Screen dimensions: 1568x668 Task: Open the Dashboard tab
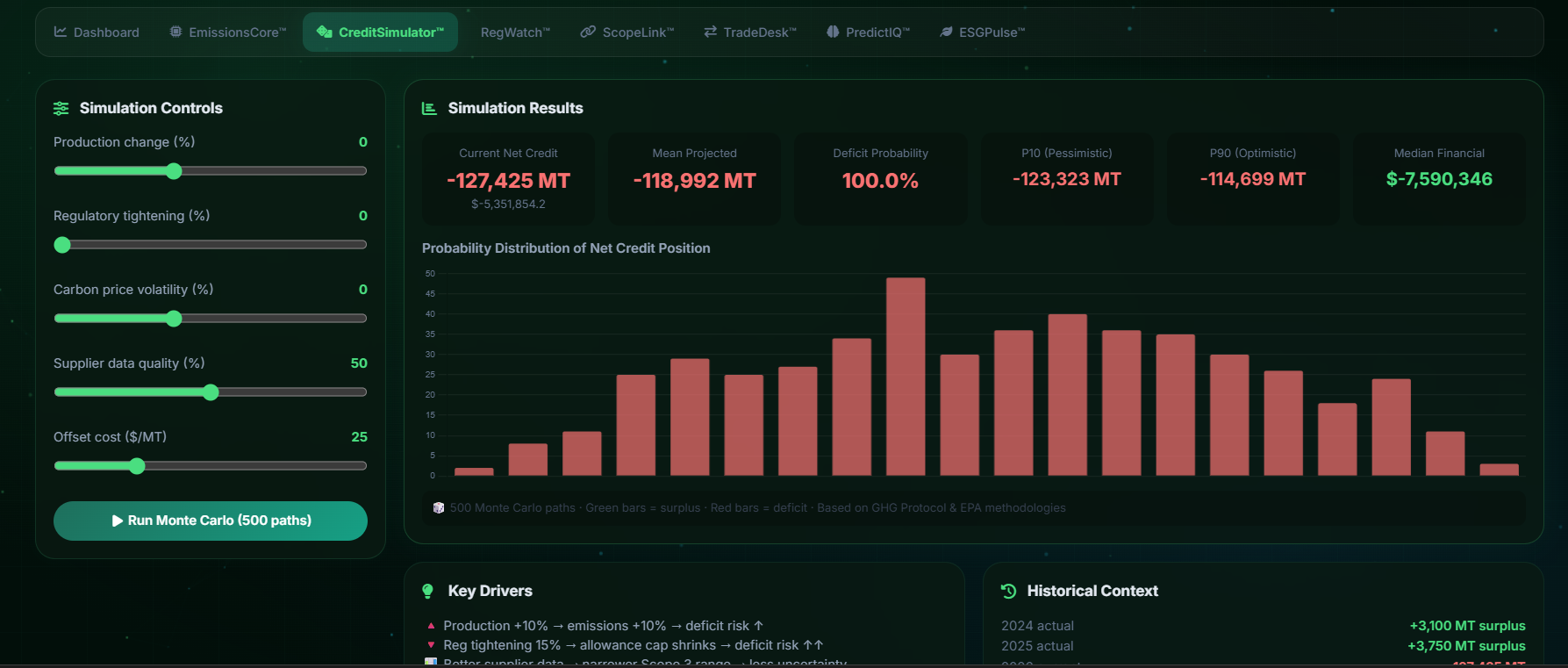pos(97,32)
